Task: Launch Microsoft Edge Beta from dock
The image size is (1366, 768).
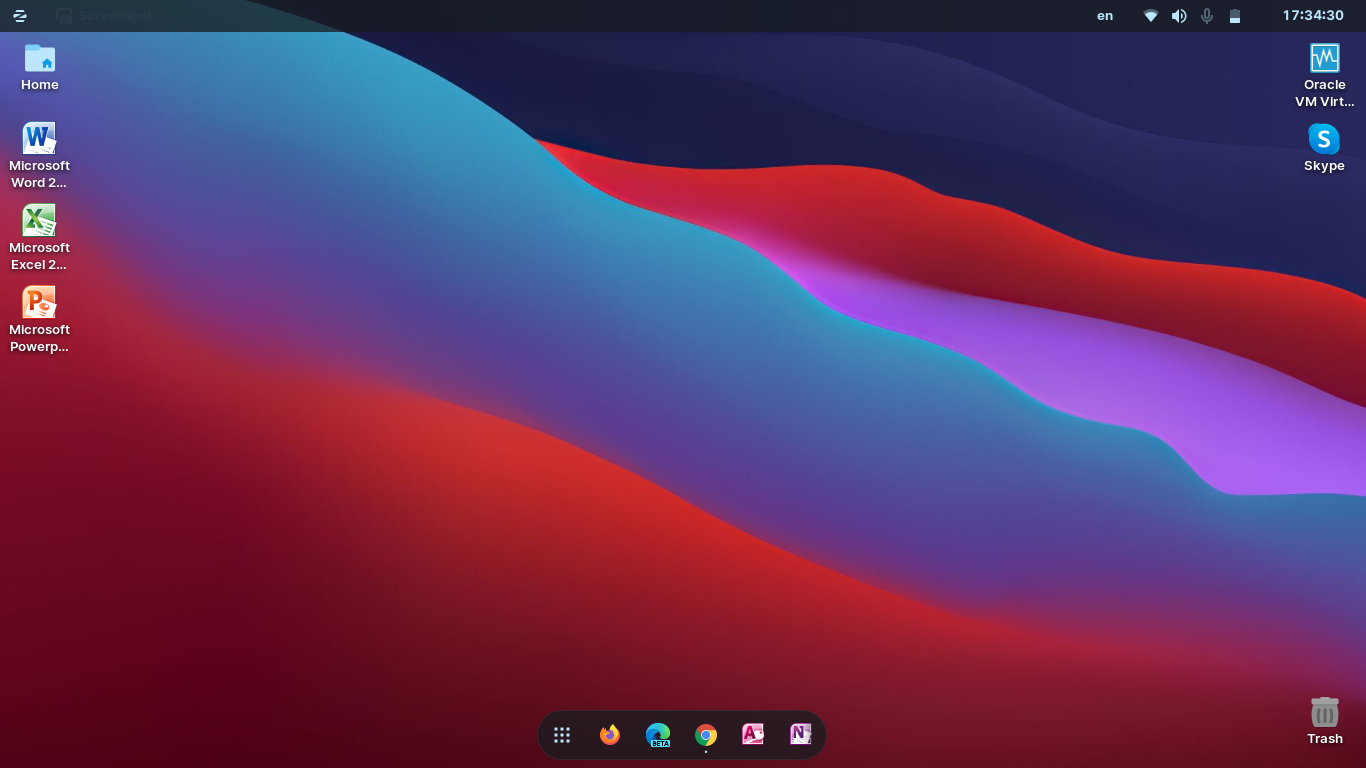Action: coord(658,735)
